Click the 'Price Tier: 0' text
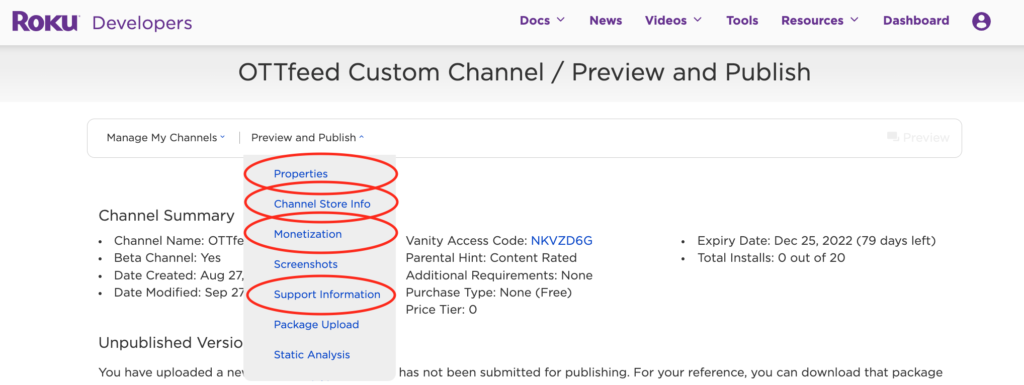Screen dimensions: 1024x385 [441, 309]
